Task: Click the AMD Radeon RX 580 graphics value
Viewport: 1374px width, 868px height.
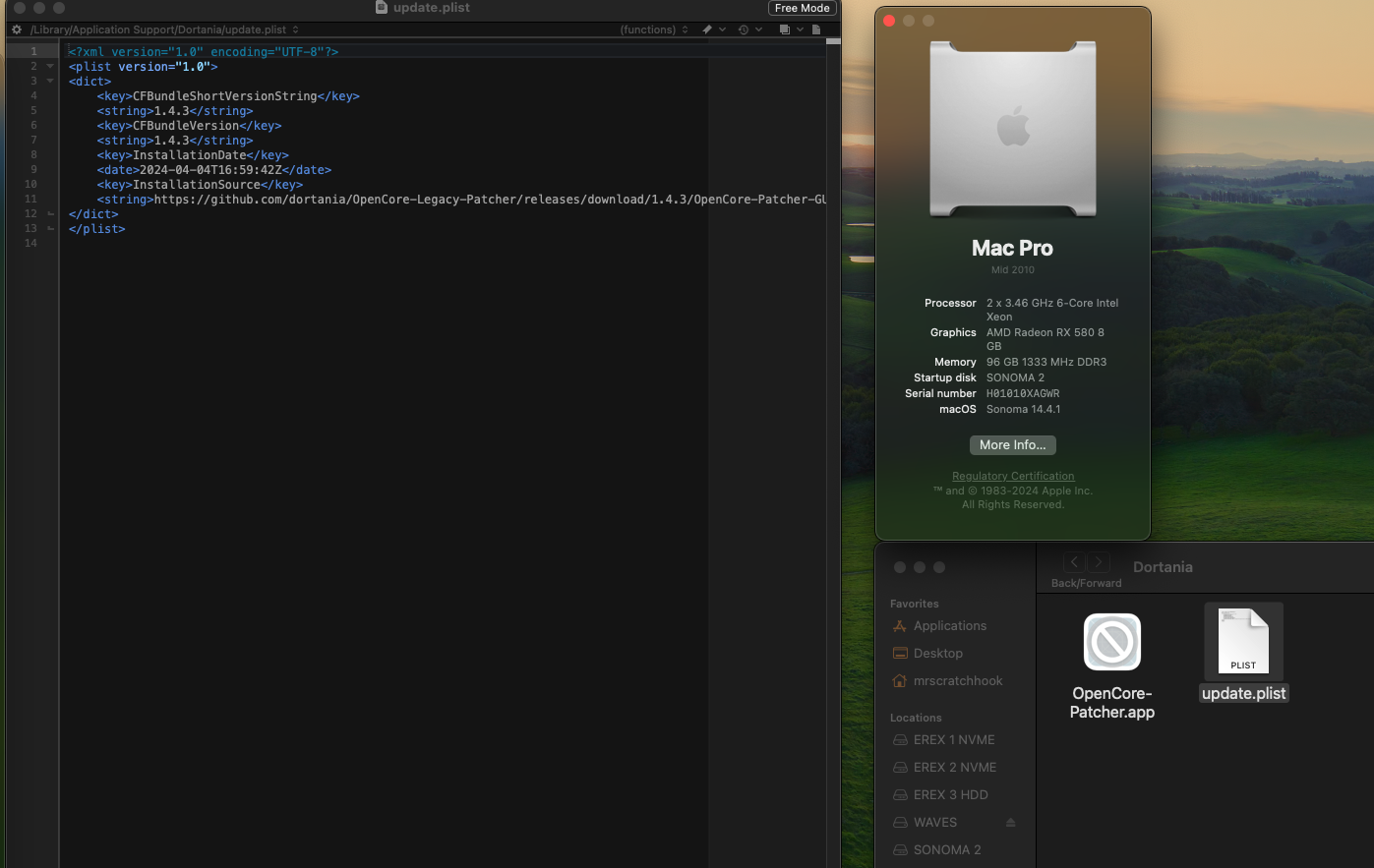Action: 1045,339
